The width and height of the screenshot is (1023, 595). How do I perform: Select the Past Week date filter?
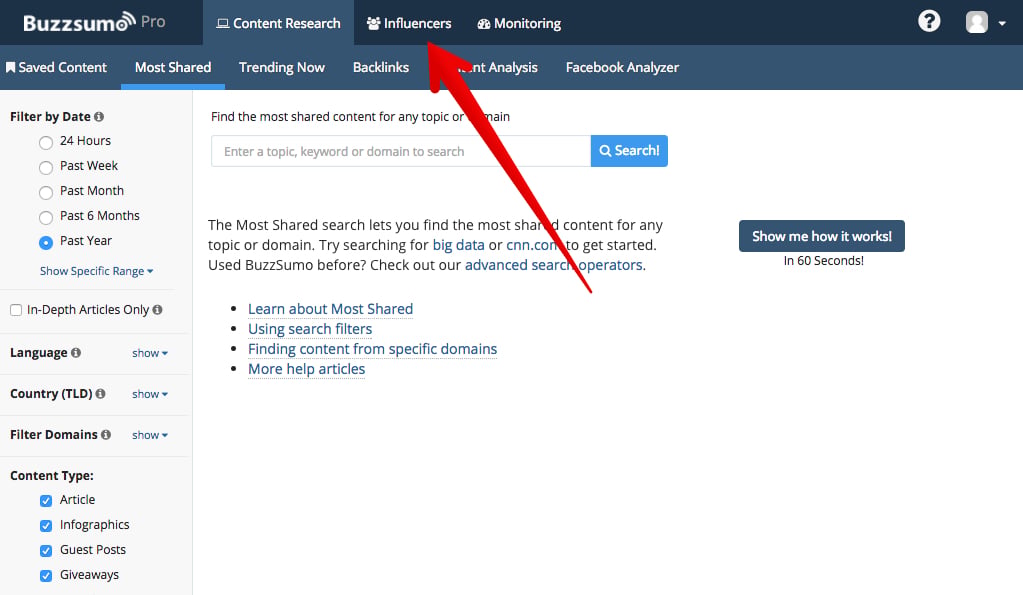pos(46,168)
